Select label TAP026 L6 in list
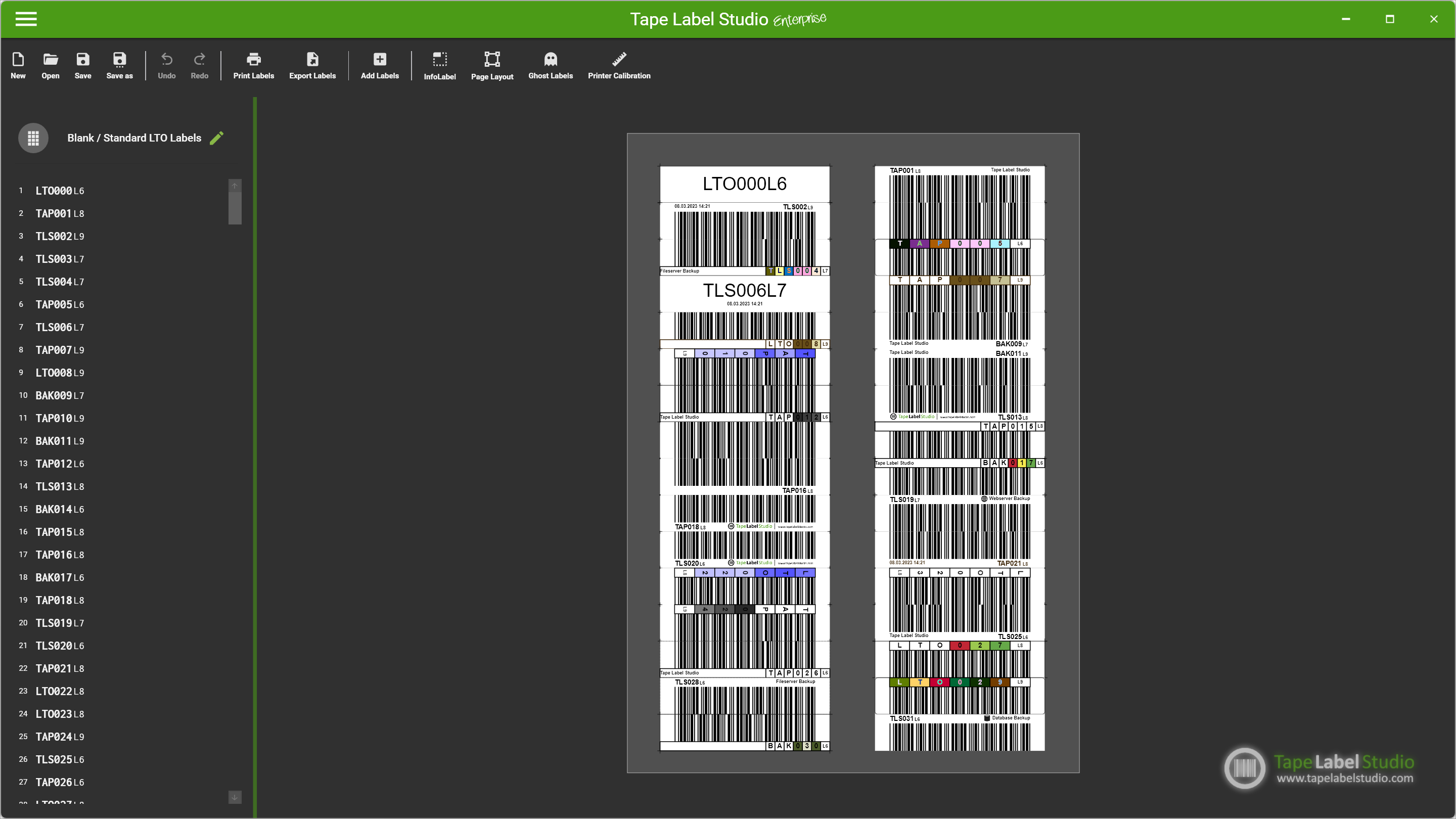This screenshot has width=1456, height=819. (x=59, y=782)
